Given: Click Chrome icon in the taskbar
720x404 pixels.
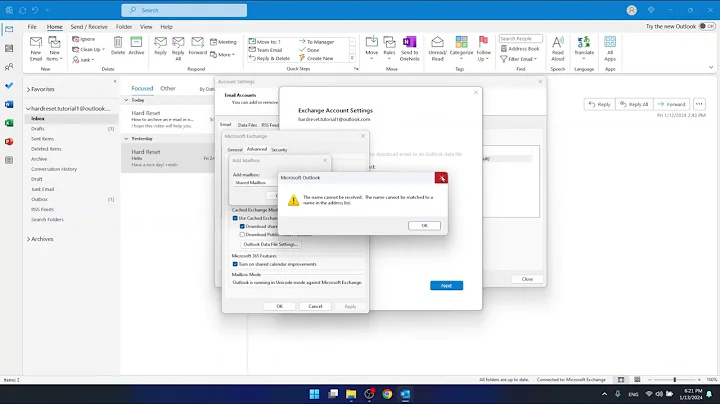Looking at the screenshot, I should (x=387, y=394).
